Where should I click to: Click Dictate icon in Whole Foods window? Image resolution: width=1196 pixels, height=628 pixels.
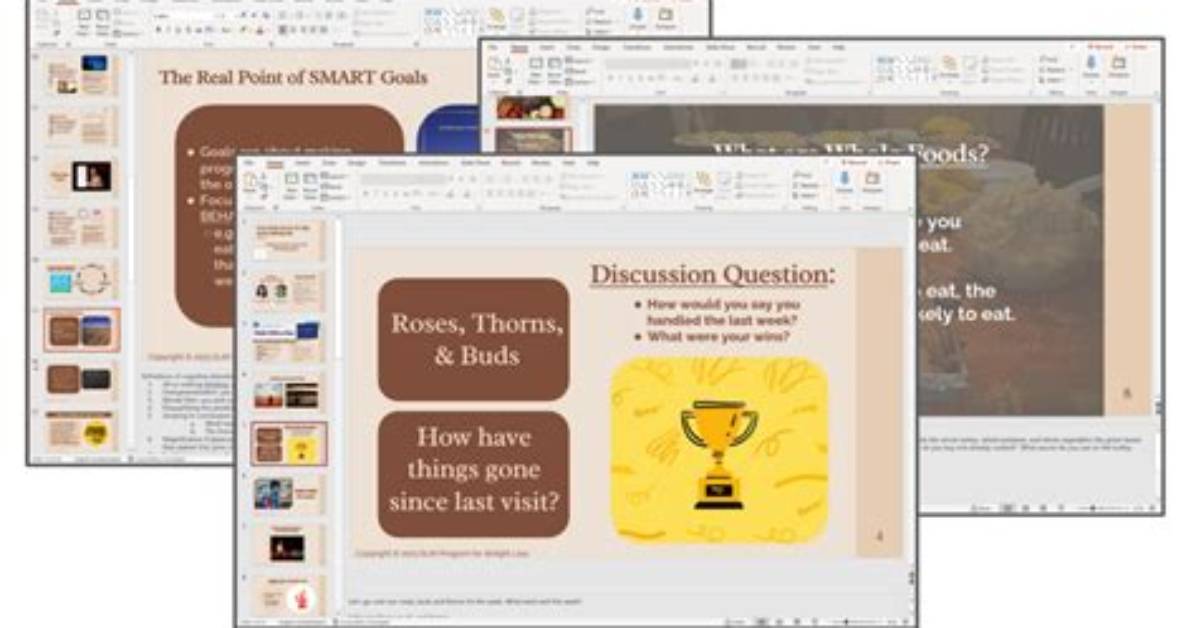coord(1092,66)
